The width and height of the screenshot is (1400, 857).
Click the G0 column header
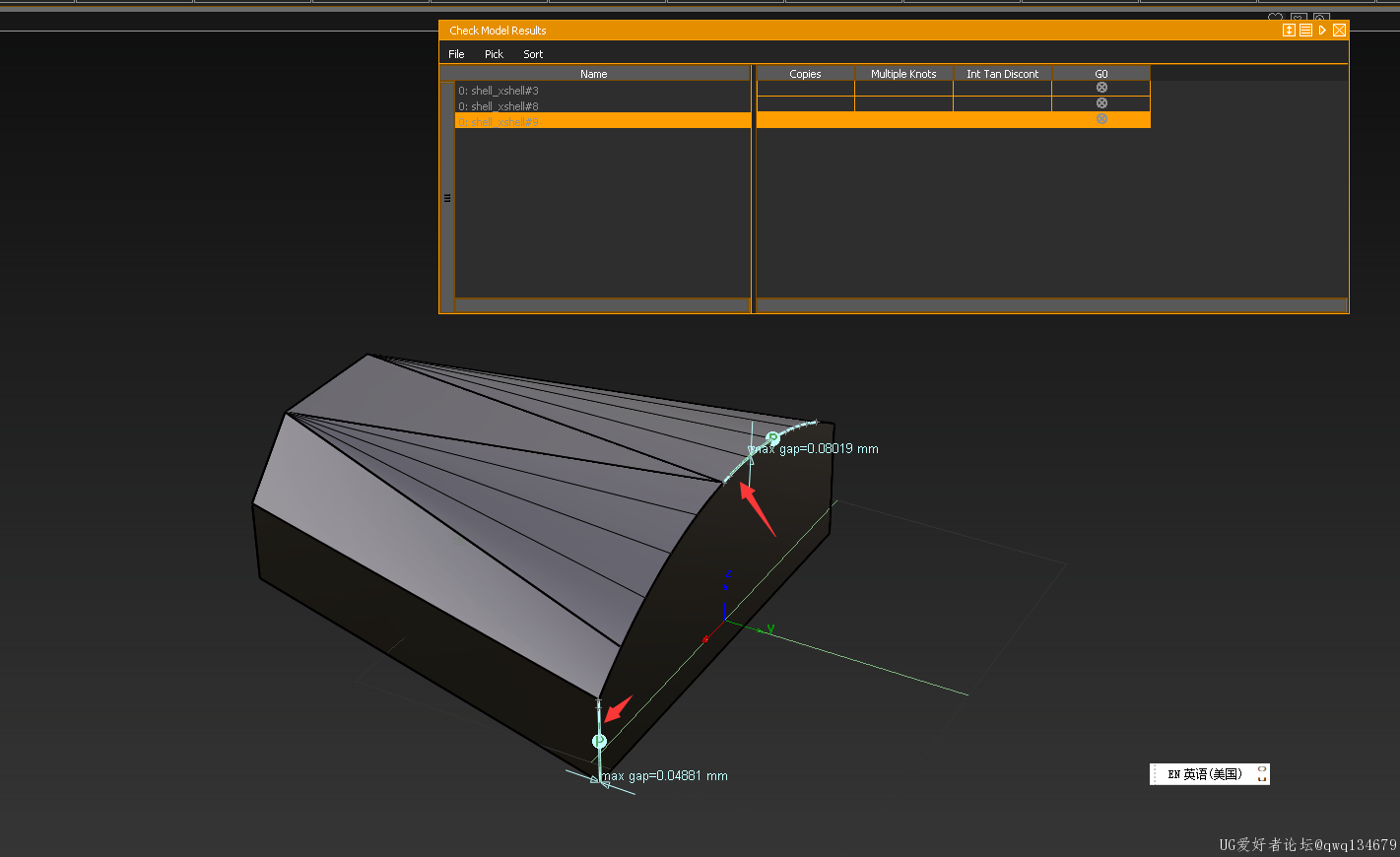coord(1100,74)
